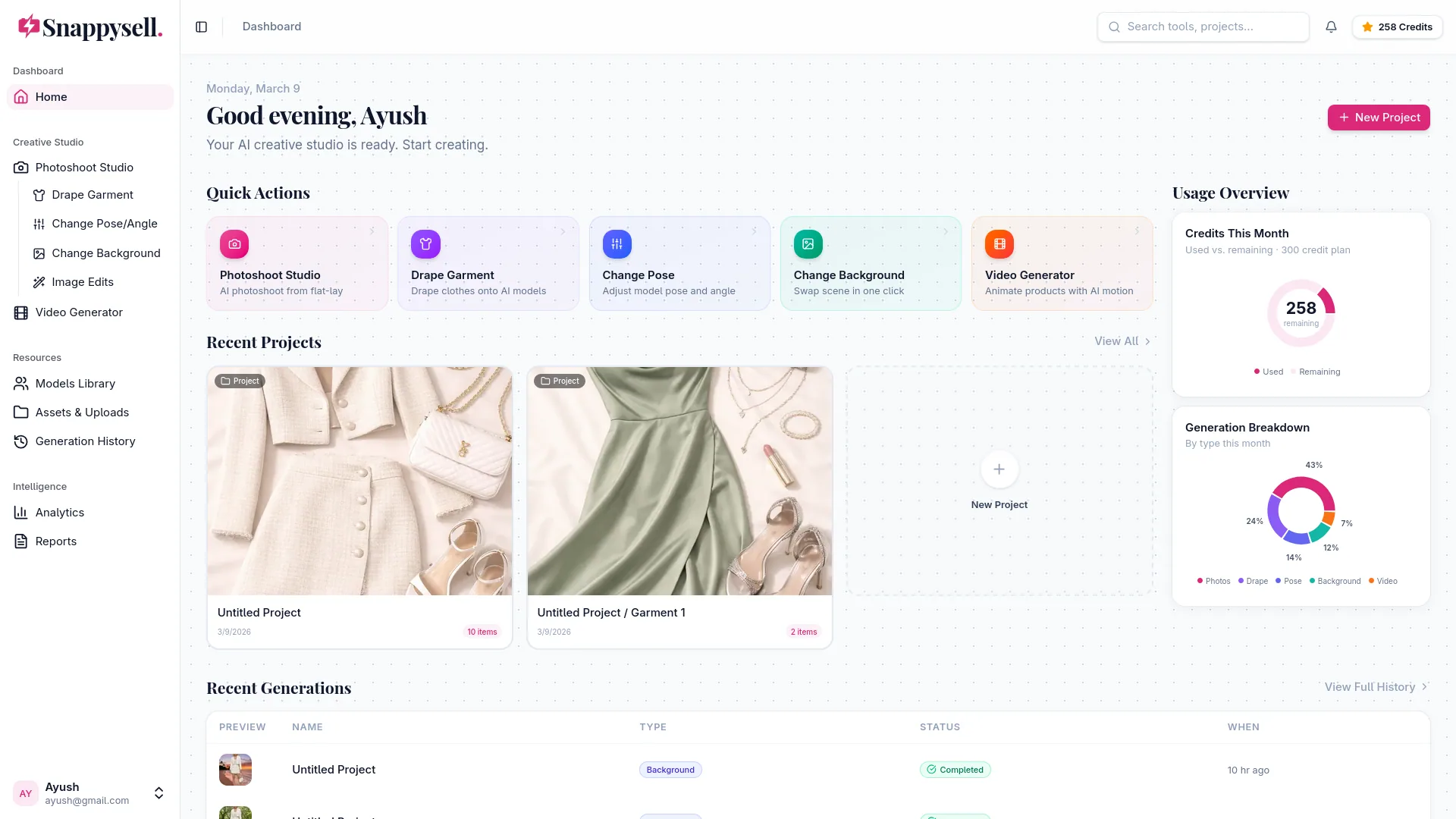Viewport: 1456px width, 819px height.
Task: Open the account switcher chevrons beside Ayush
Action: 158,793
